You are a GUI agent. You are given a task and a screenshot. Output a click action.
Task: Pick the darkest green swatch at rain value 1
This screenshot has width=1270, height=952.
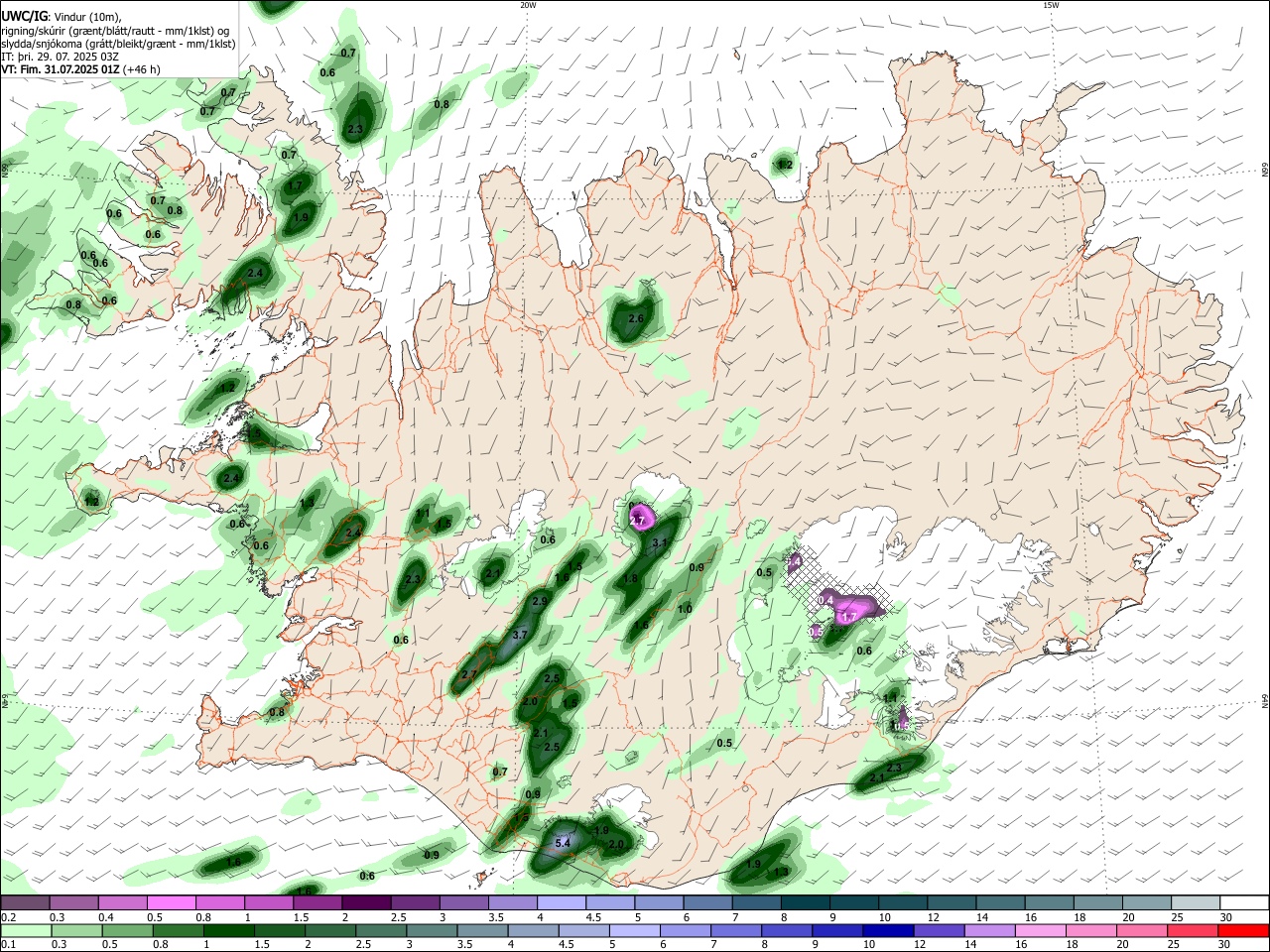point(229,931)
